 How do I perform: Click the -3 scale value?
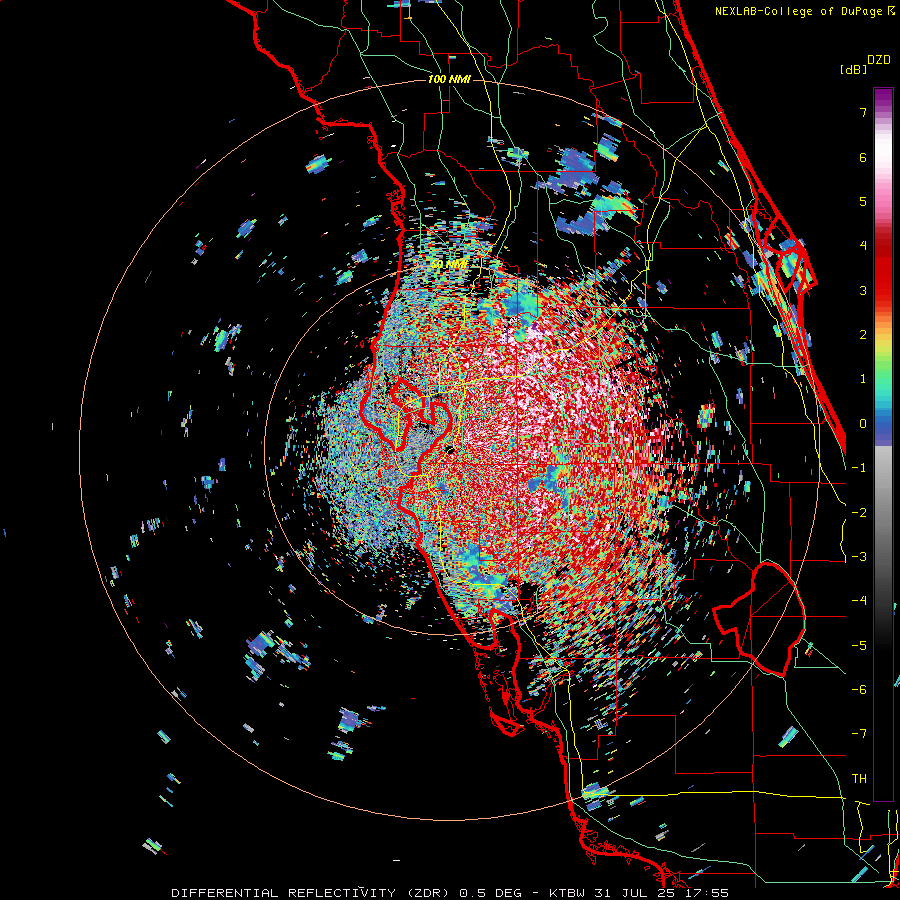(x=859, y=557)
